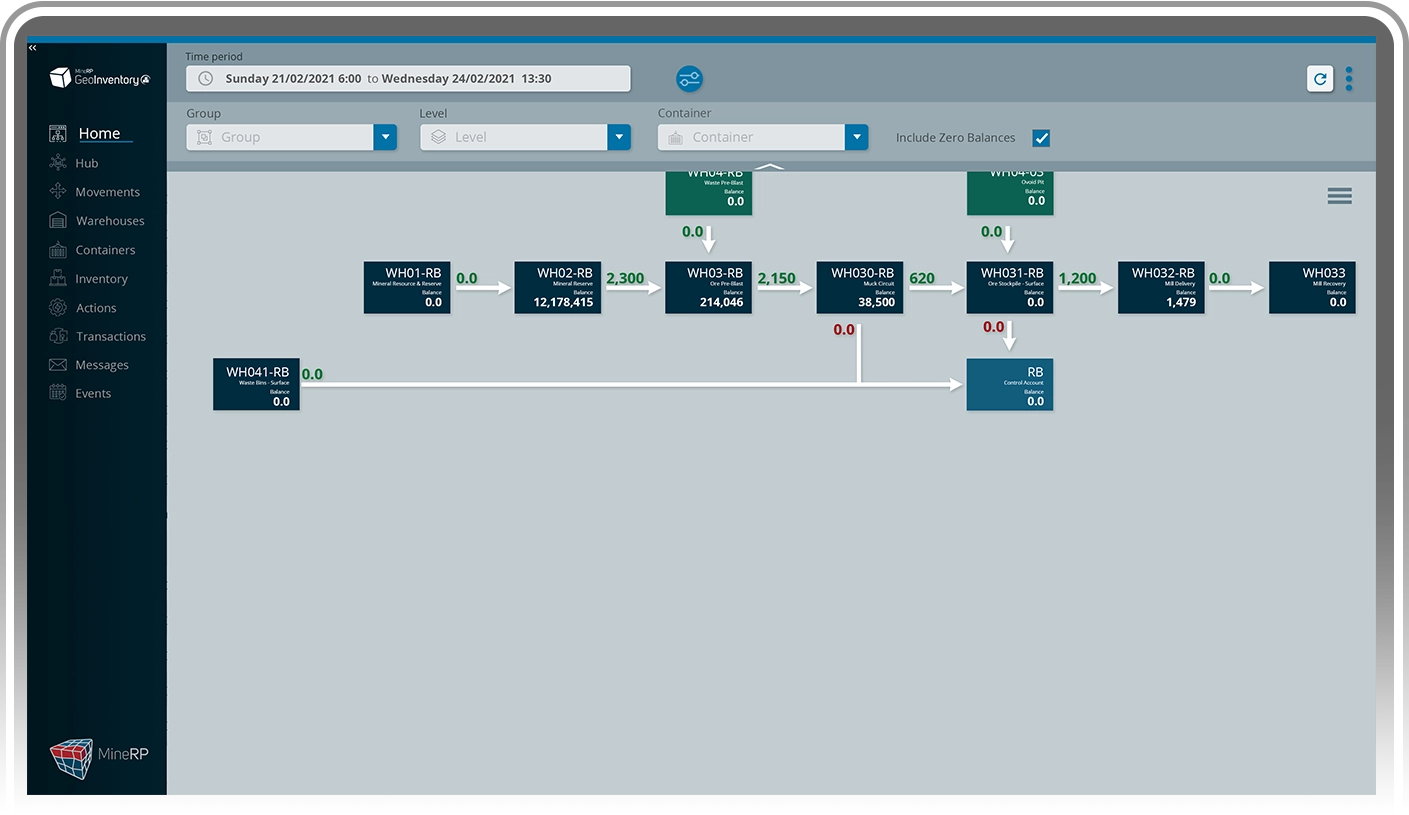Open the hamburger menu on diagram
Screen dimensions: 1409x815
coord(1339,196)
